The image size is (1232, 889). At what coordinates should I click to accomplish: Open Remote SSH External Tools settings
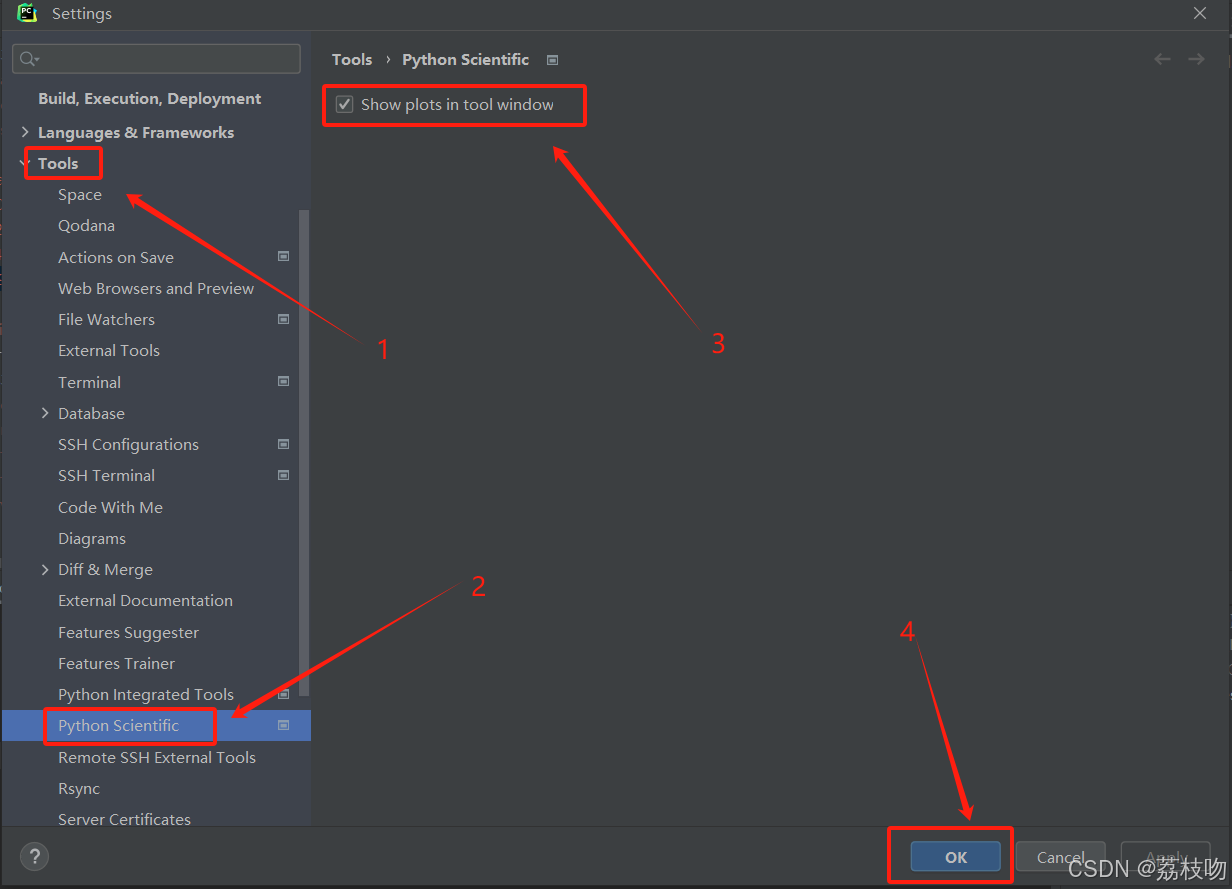(157, 757)
